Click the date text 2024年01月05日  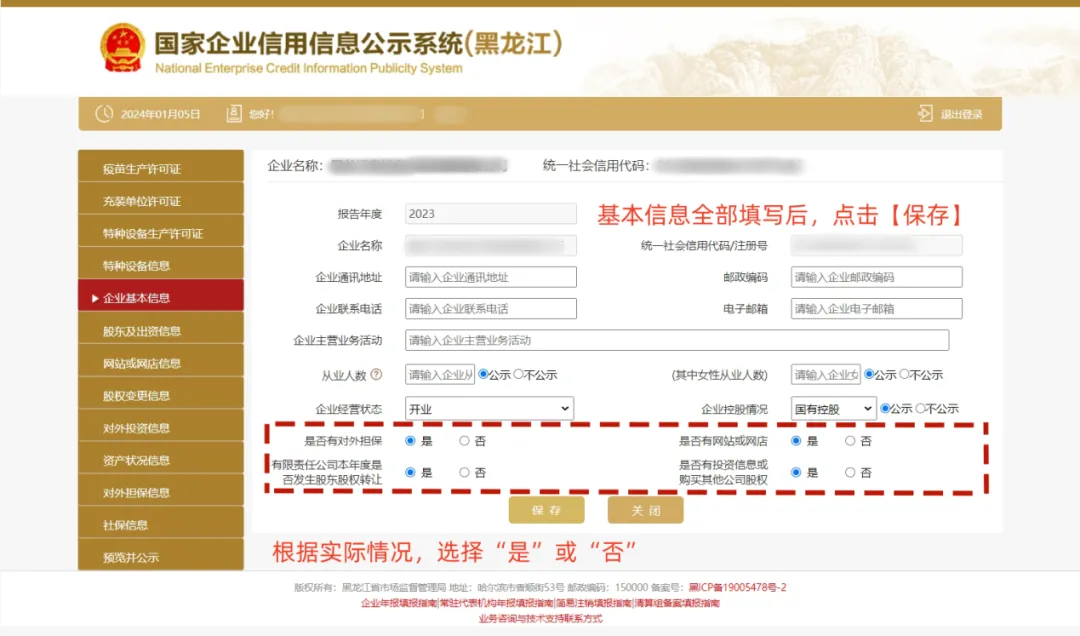[x=160, y=114]
